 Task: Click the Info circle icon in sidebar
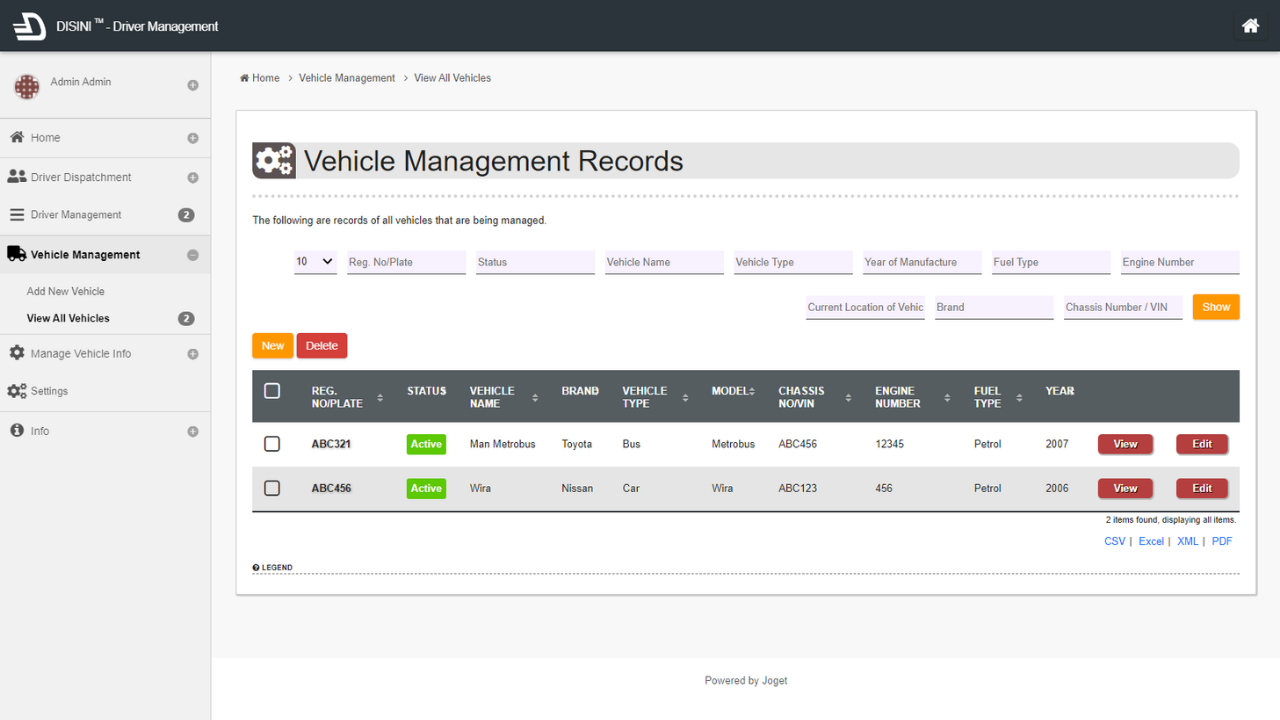click(x=16, y=431)
